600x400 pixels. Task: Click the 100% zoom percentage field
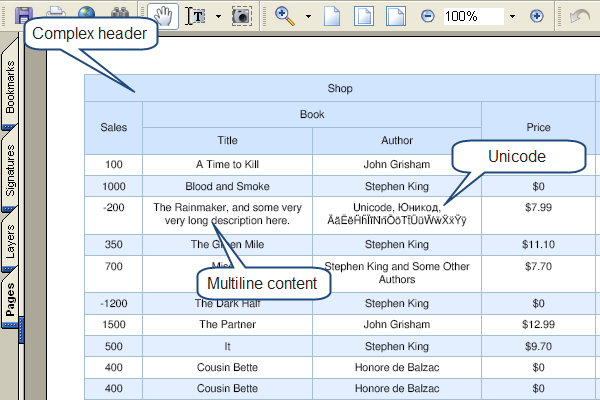[x=473, y=16]
